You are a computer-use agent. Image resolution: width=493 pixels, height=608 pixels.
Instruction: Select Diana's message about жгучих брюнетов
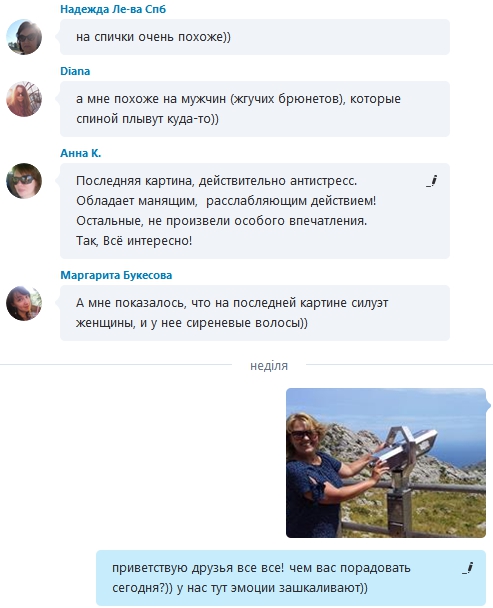[x=255, y=109]
